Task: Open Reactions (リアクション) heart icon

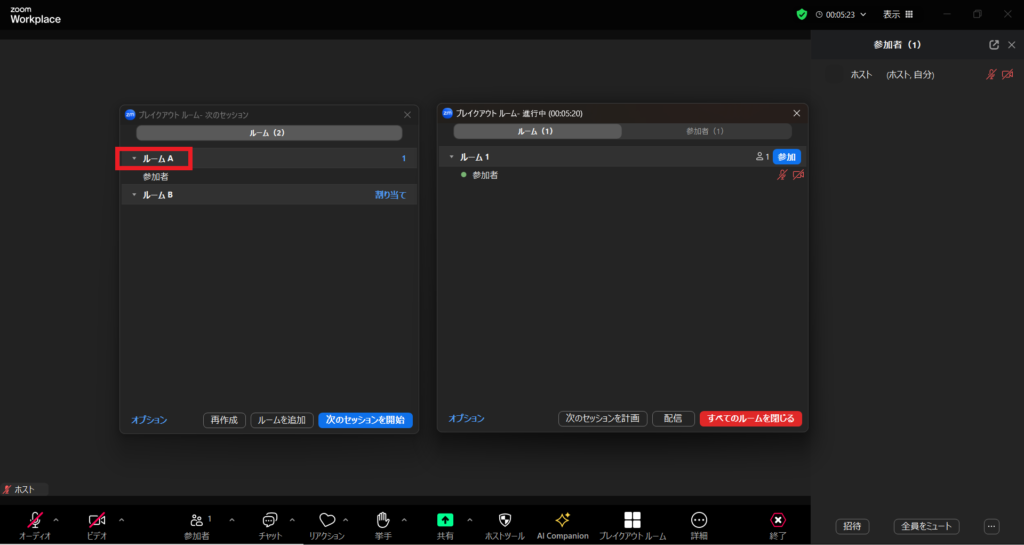Action: (x=326, y=520)
